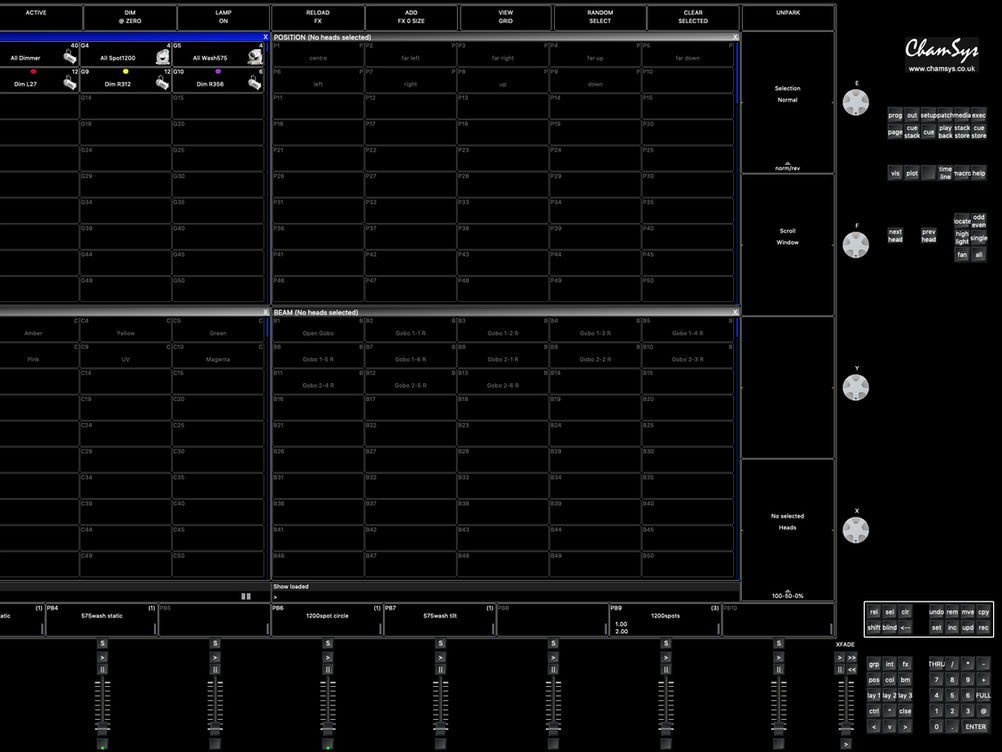The height and width of the screenshot is (752, 1002).
Task: Select the 'Magenta' colour palette
Action: [218, 356]
